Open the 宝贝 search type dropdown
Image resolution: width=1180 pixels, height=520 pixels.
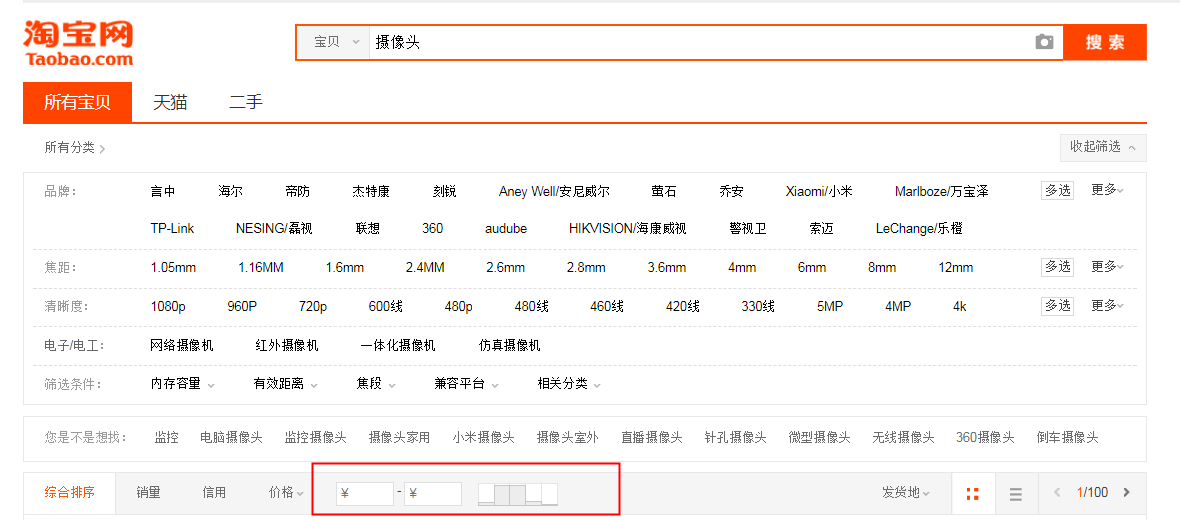click(333, 42)
